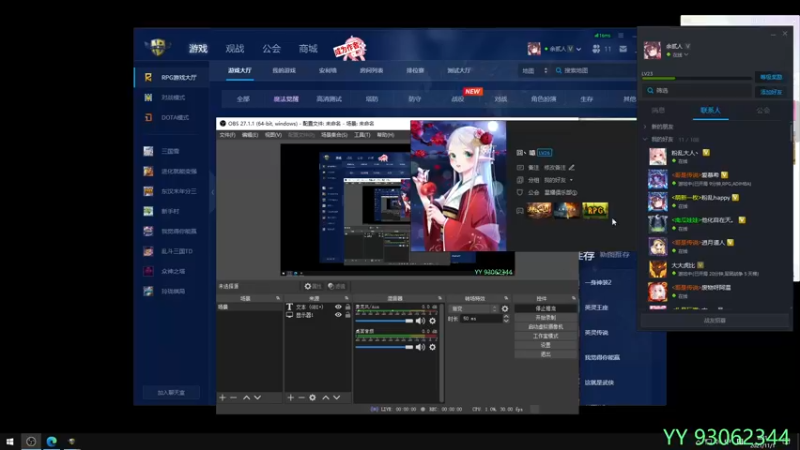Viewport: 800px width, 450px height.
Task: Open desktop audio channel settings gear
Action: [x=433, y=347]
